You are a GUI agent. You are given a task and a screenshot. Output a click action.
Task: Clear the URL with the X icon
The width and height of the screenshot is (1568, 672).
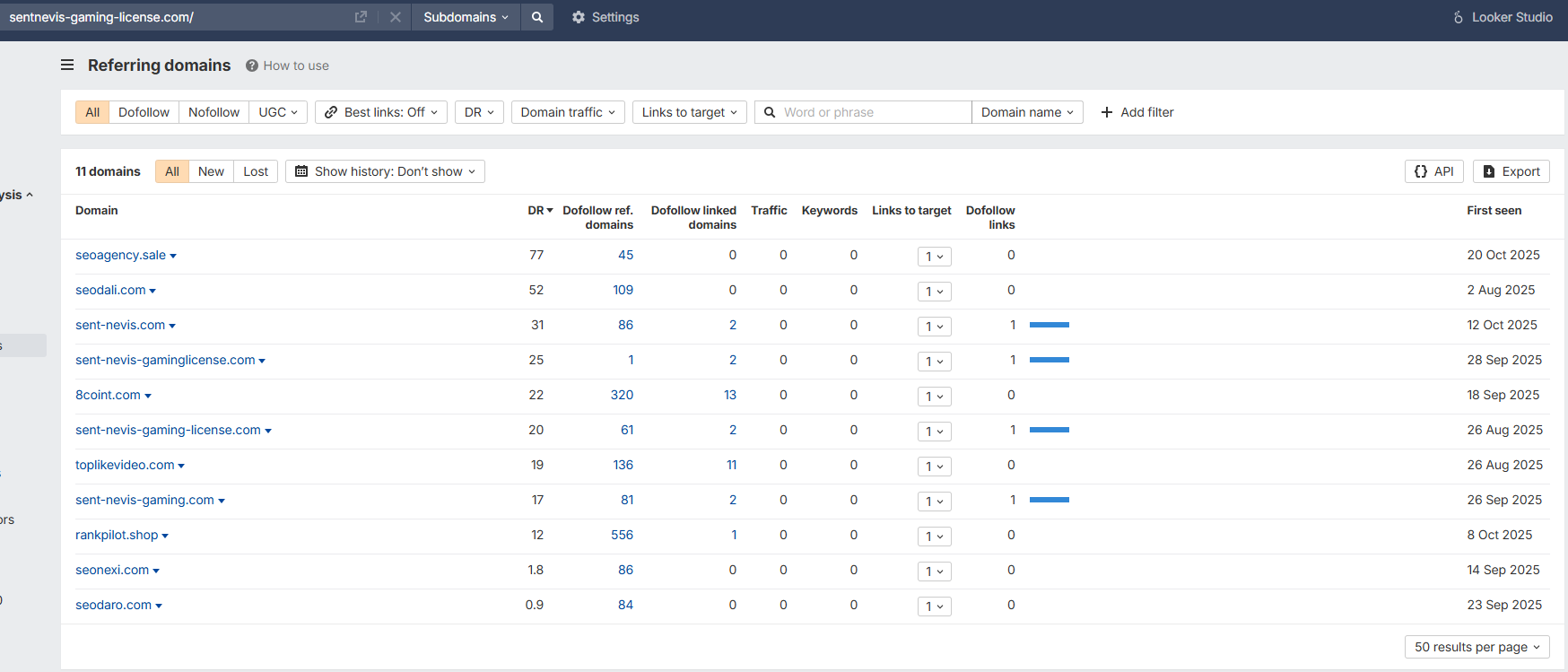(395, 17)
